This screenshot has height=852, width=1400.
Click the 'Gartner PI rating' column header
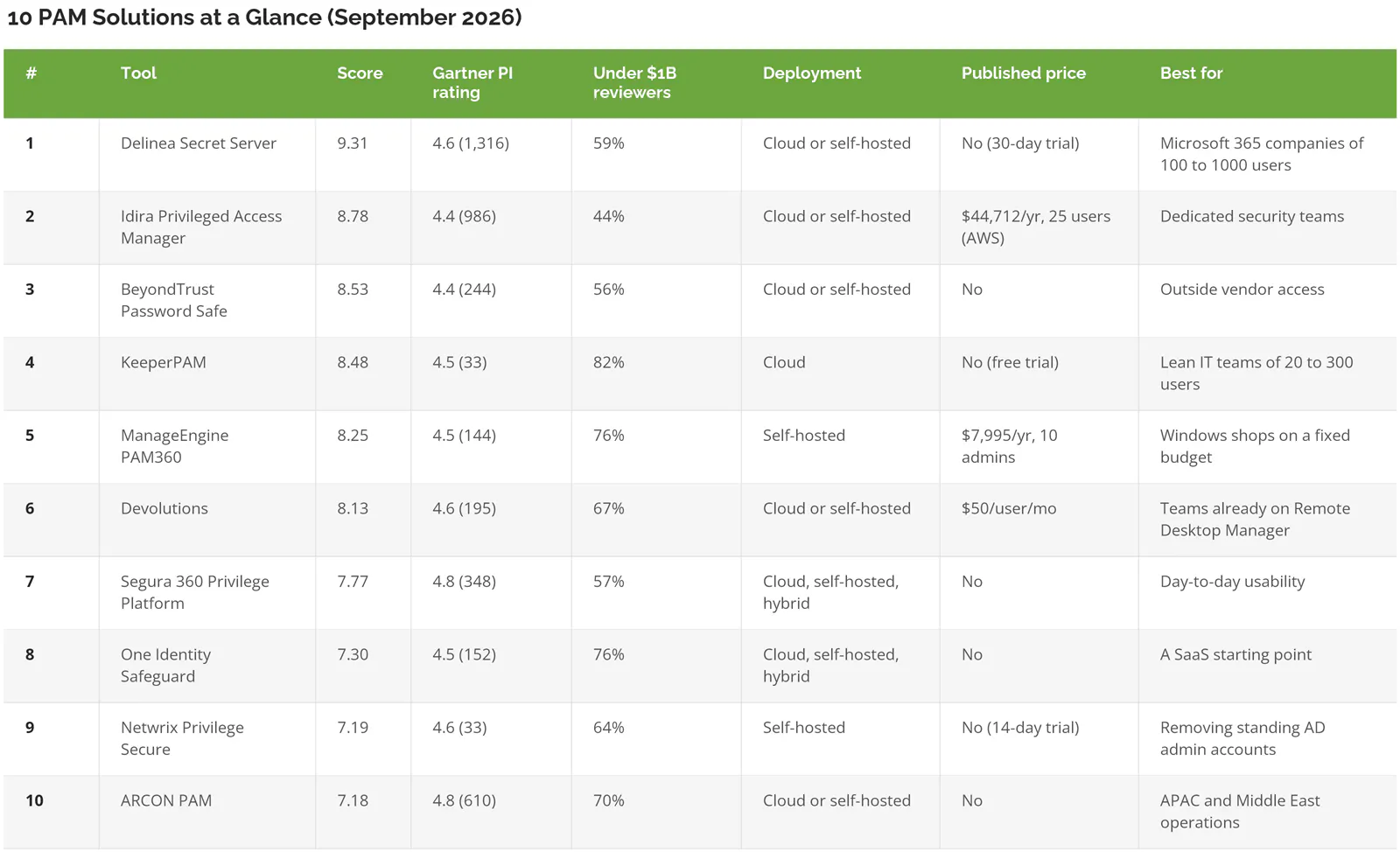pos(472,83)
